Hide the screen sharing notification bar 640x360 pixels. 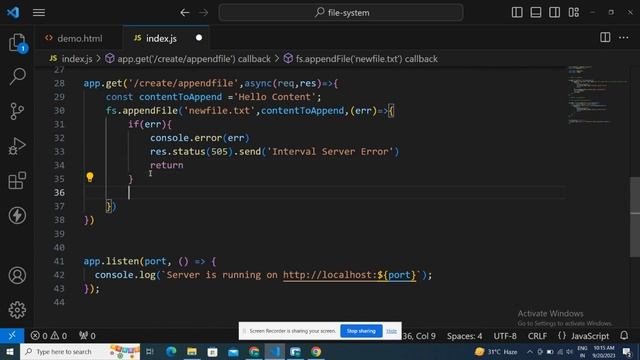point(391,331)
